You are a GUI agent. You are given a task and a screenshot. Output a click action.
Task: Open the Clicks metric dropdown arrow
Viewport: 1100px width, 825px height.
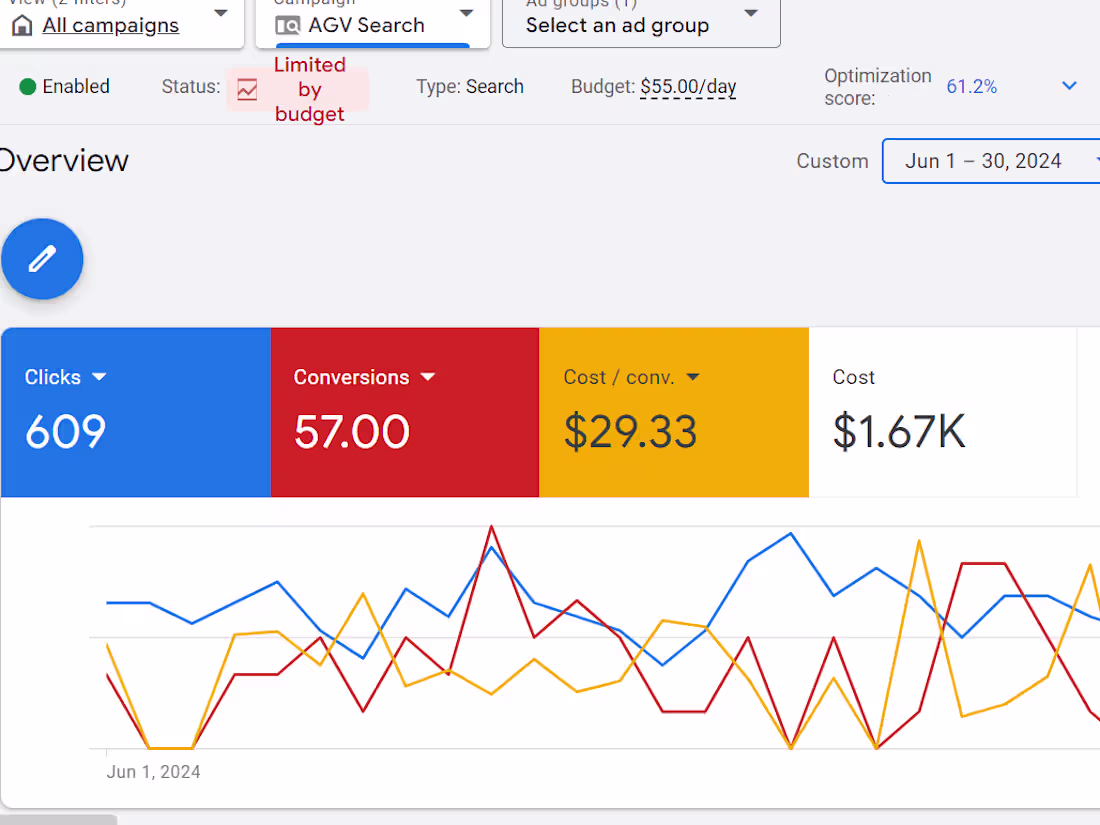pos(99,377)
